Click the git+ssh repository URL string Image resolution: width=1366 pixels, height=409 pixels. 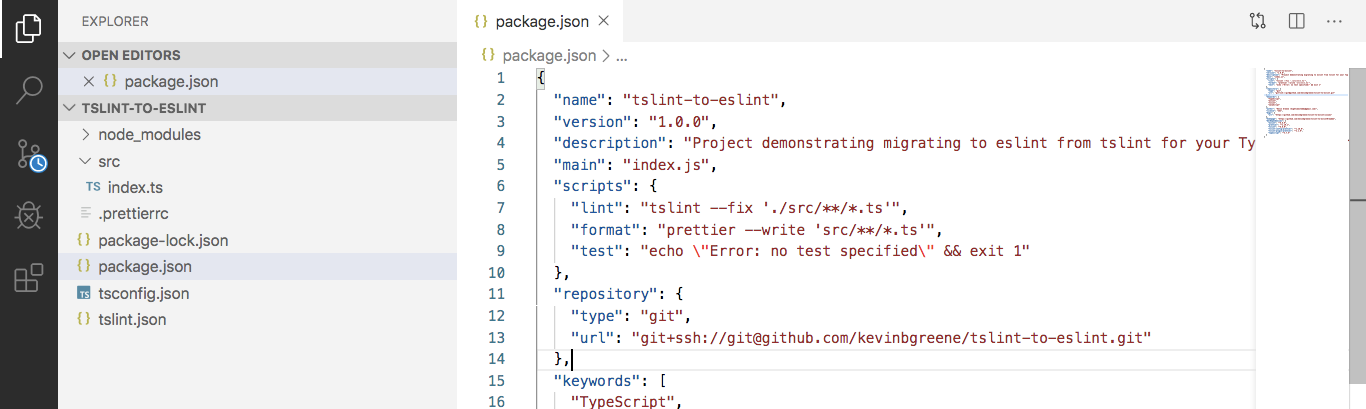896,338
